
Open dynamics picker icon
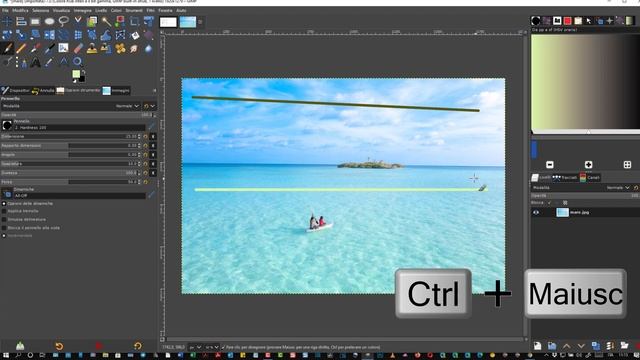(x=7, y=194)
